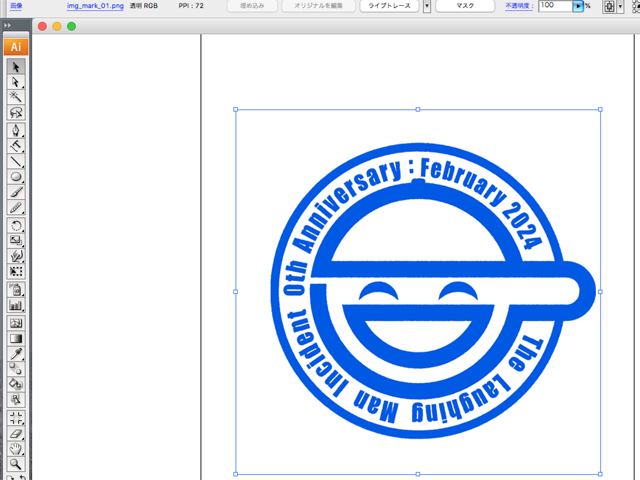Screen dimensions: 640x480
Task: Click the top-left corner selection handle
Action: [236, 109]
